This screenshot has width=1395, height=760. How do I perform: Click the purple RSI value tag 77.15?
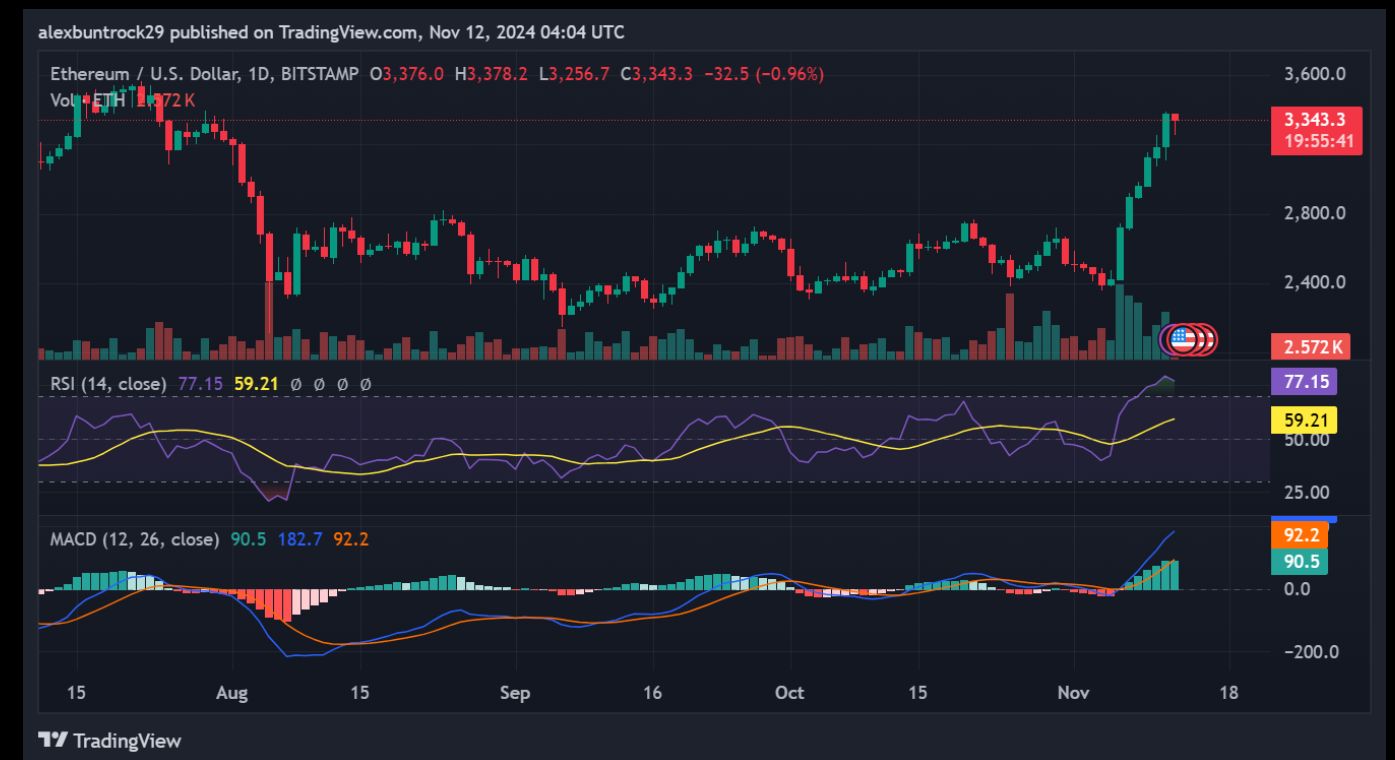click(x=1302, y=381)
